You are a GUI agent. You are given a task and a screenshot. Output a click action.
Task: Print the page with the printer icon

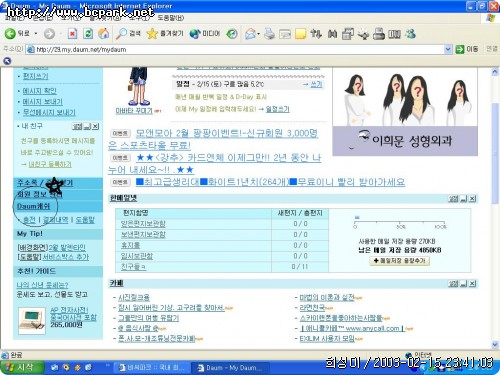tap(269, 34)
